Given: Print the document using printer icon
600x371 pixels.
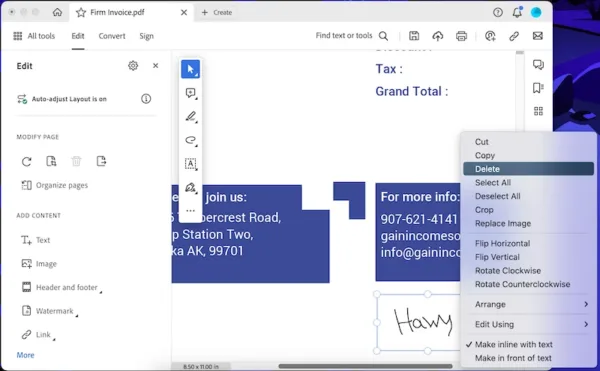Looking at the screenshot, I should (461, 36).
